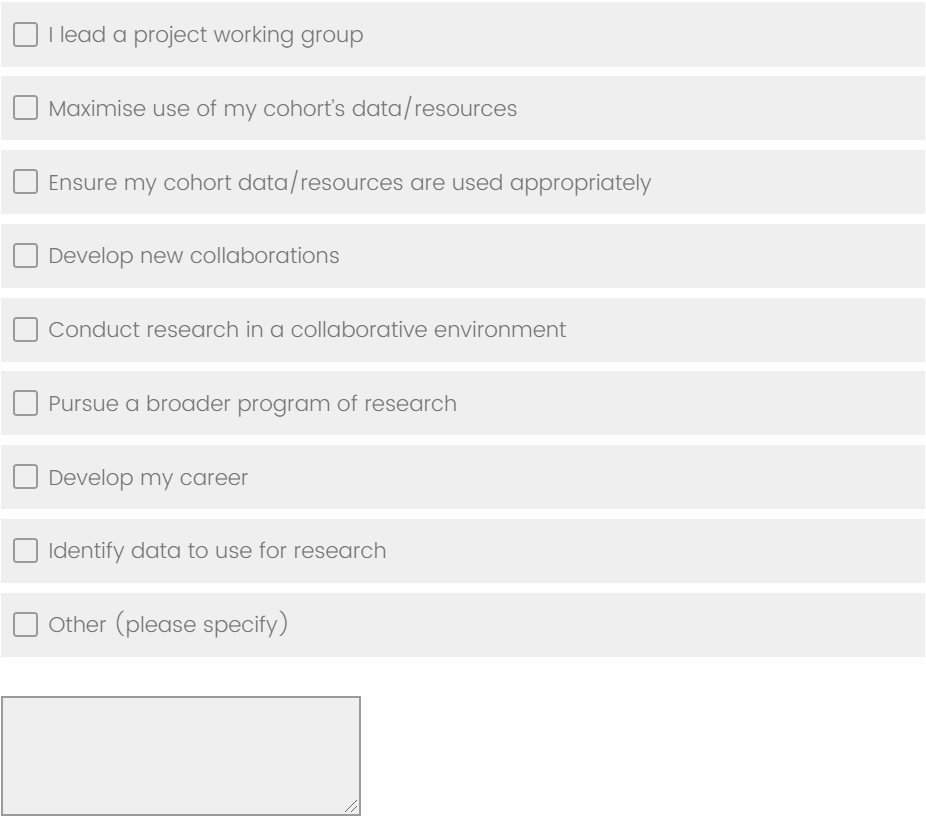Tick the 'Maximise use of my cohort's data/resources' checkbox
This screenshot has height=820, width=926.
(25, 108)
